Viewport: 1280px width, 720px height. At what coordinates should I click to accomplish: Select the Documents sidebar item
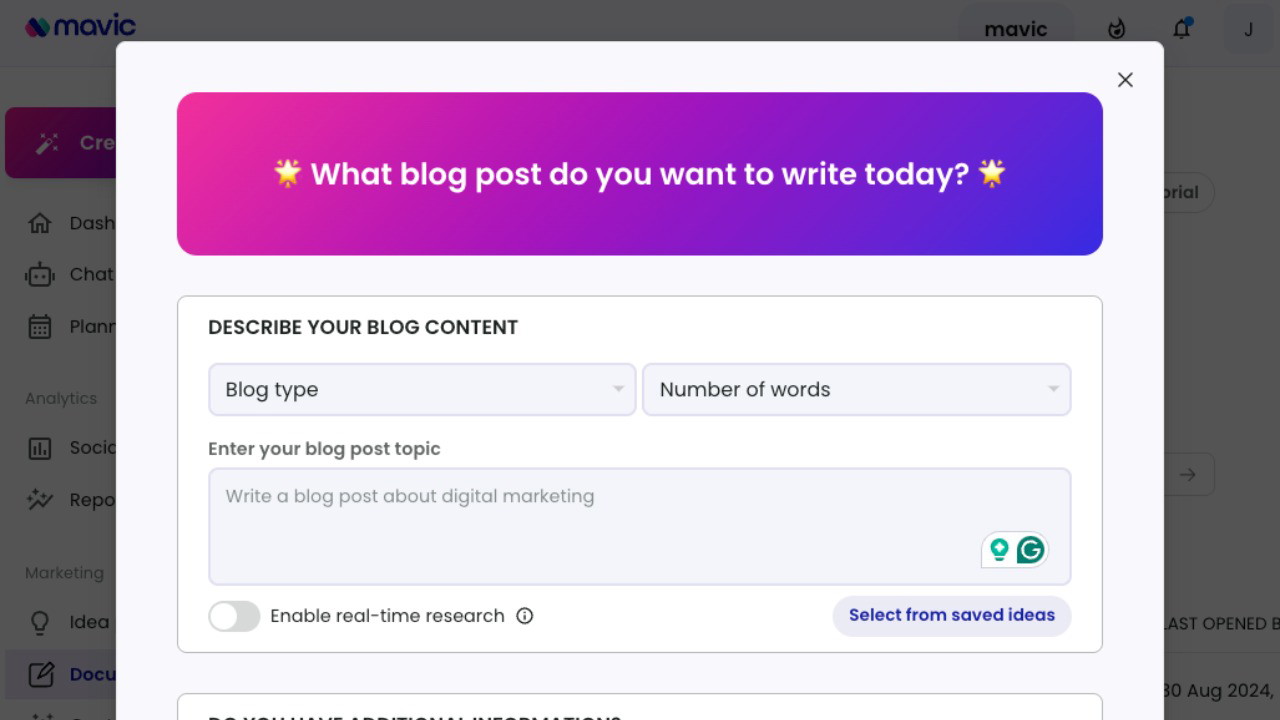coord(60,675)
